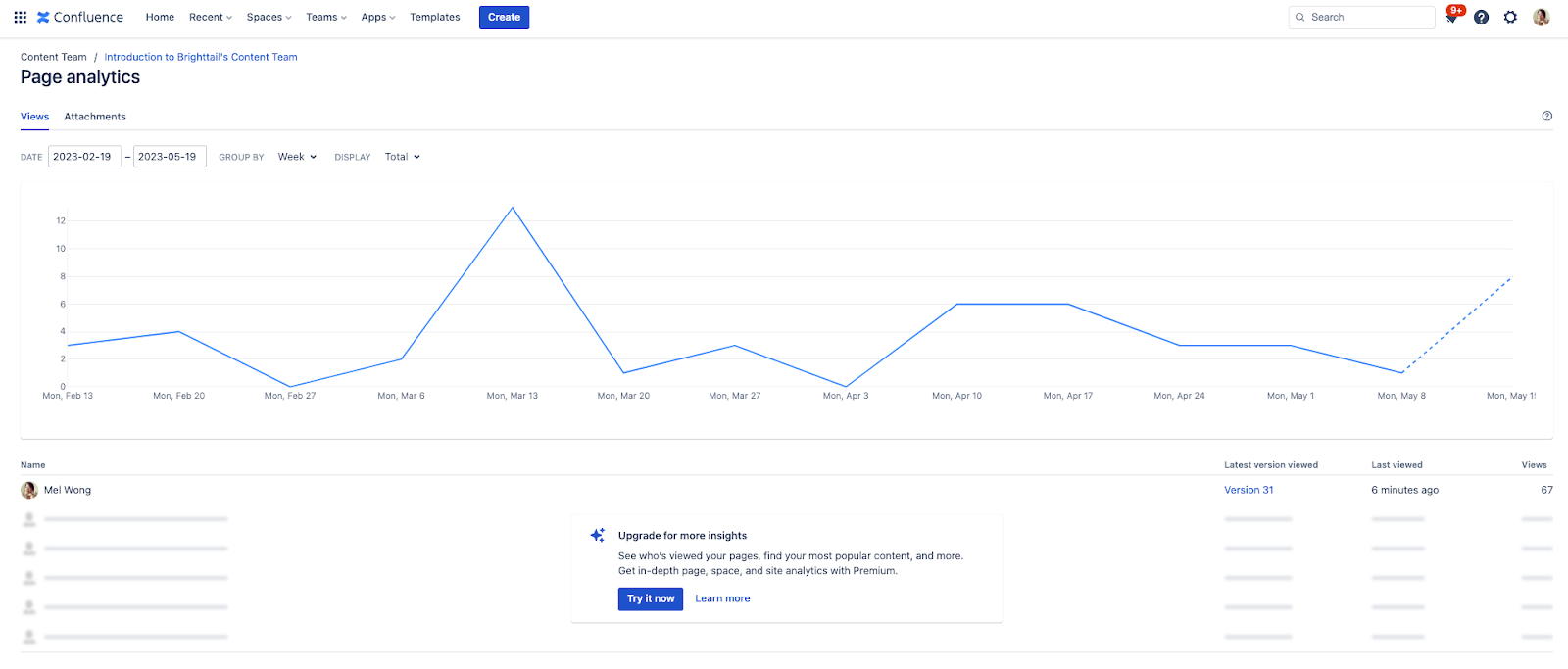Image resolution: width=1568 pixels, height=669 pixels.
Task: Edit the start date 2023-02-19 field
Action: [84, 157]
